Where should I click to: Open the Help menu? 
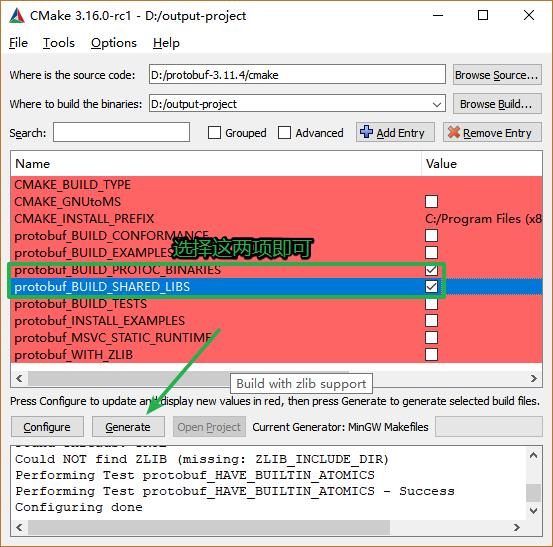166,43
